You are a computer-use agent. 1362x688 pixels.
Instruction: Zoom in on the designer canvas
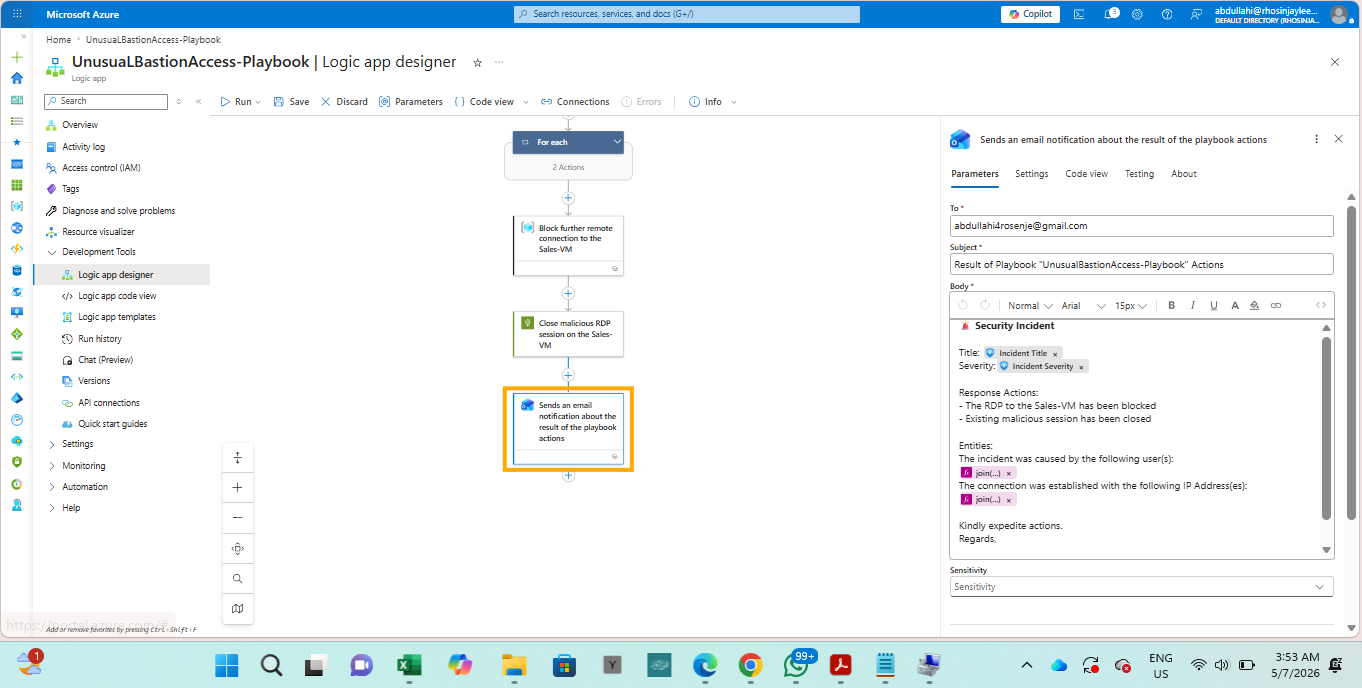click(x=237, y=487)
